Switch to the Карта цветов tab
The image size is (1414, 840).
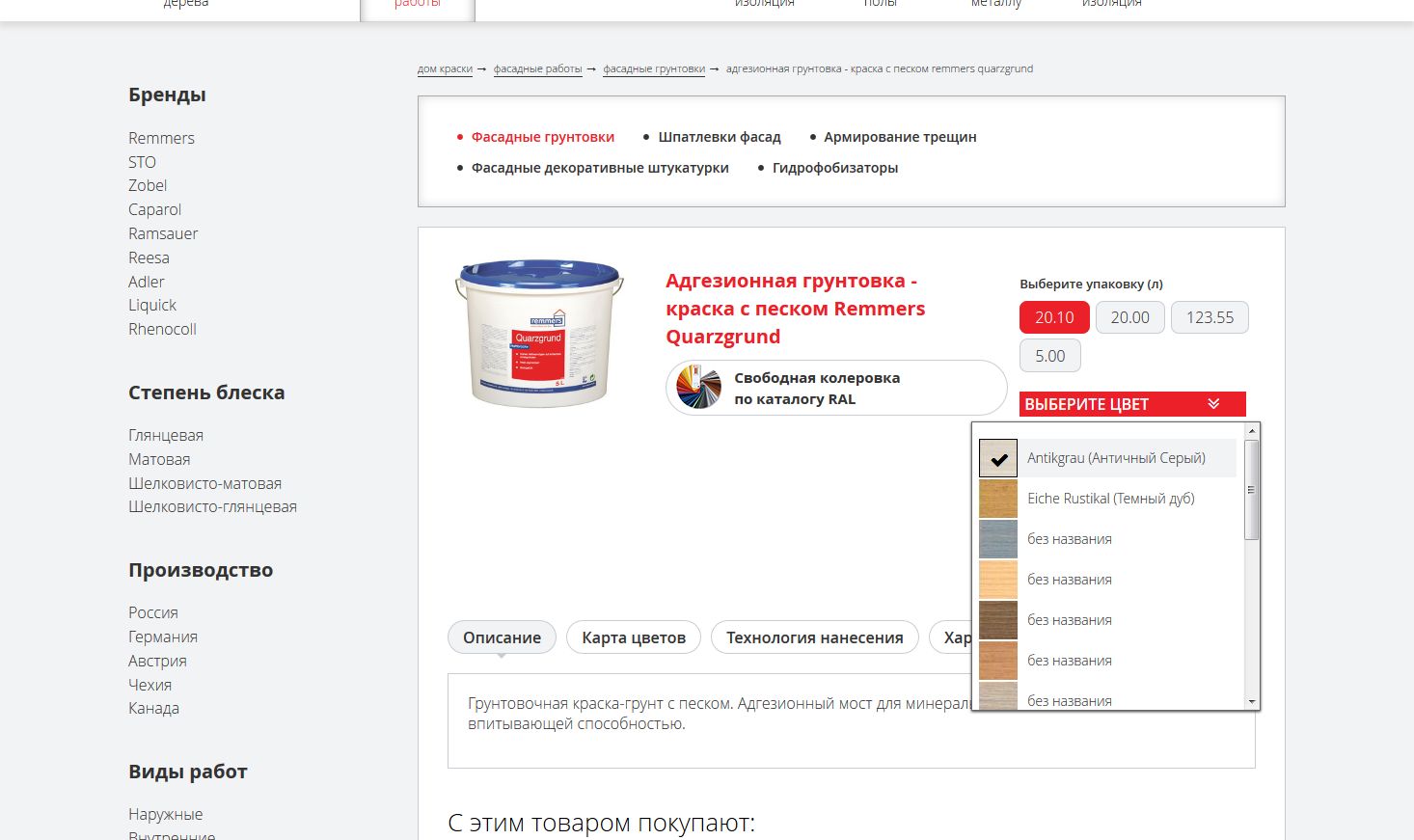point(634,637)
